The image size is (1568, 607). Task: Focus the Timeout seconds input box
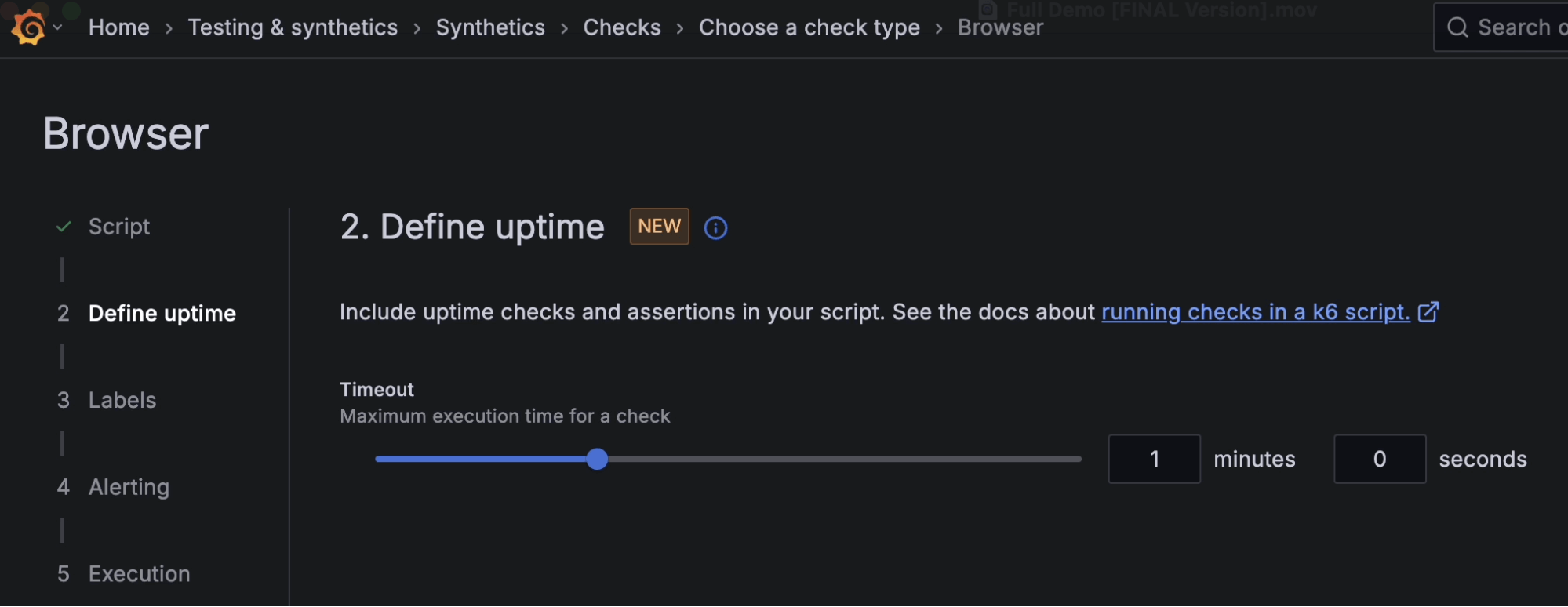(1379, 460)
